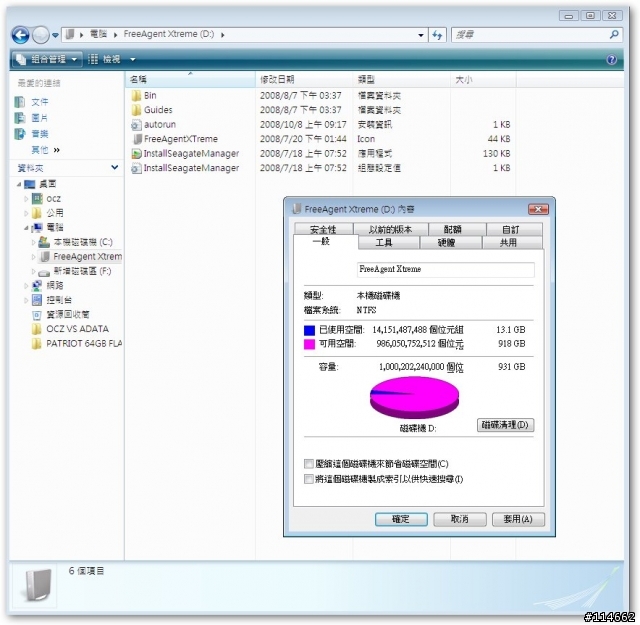640x625 pixels.
Task: Enable index this drive checkbox
Action: point(309,479)
